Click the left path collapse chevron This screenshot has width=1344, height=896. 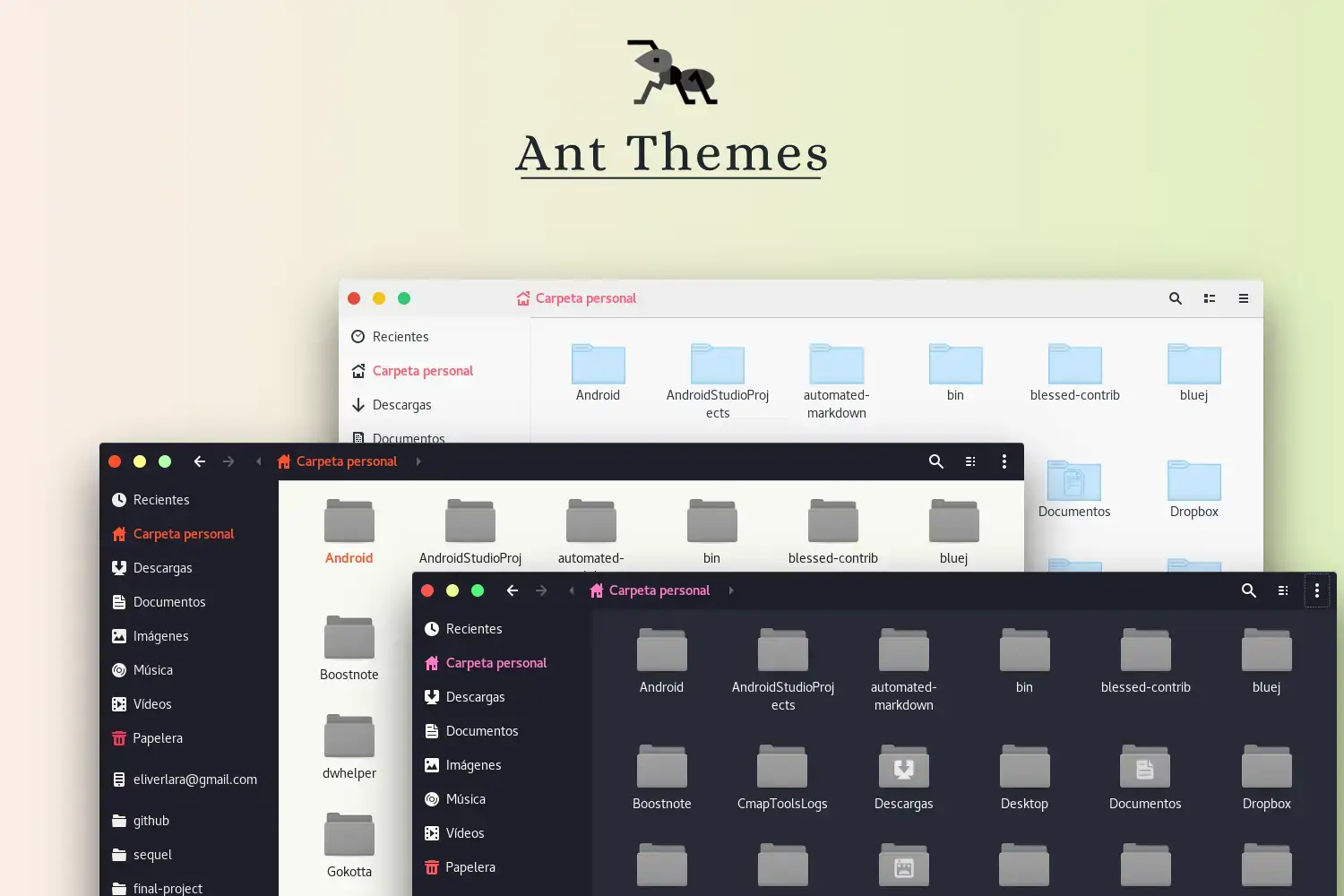coord(571,590)
